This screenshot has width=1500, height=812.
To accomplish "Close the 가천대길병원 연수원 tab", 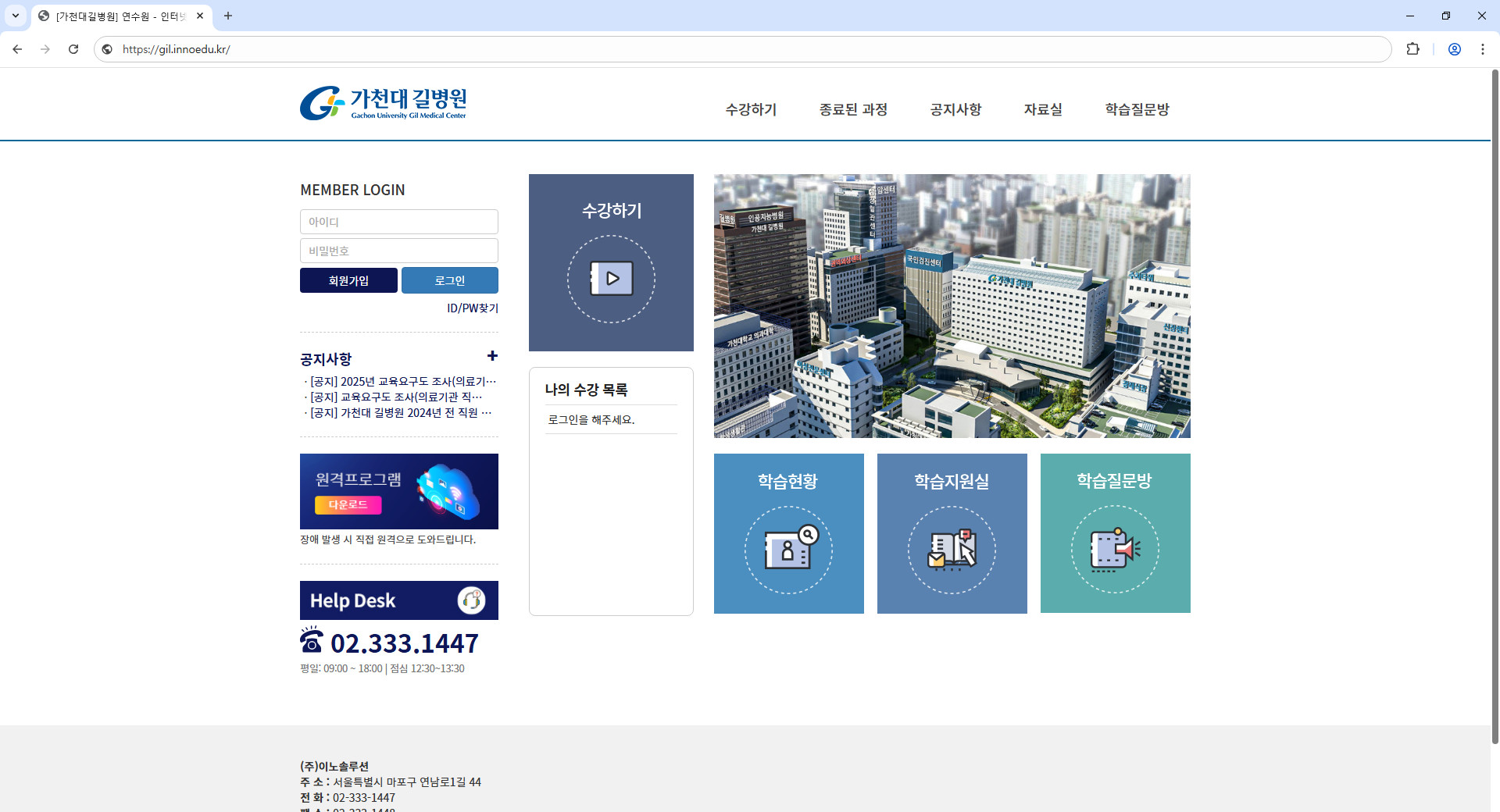I will tap(200, 16).
